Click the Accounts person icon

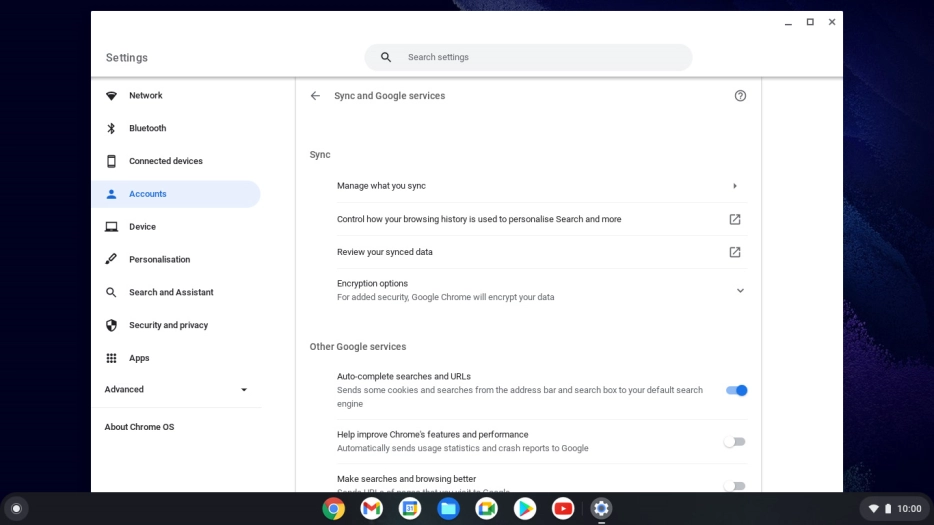(111, 194)
